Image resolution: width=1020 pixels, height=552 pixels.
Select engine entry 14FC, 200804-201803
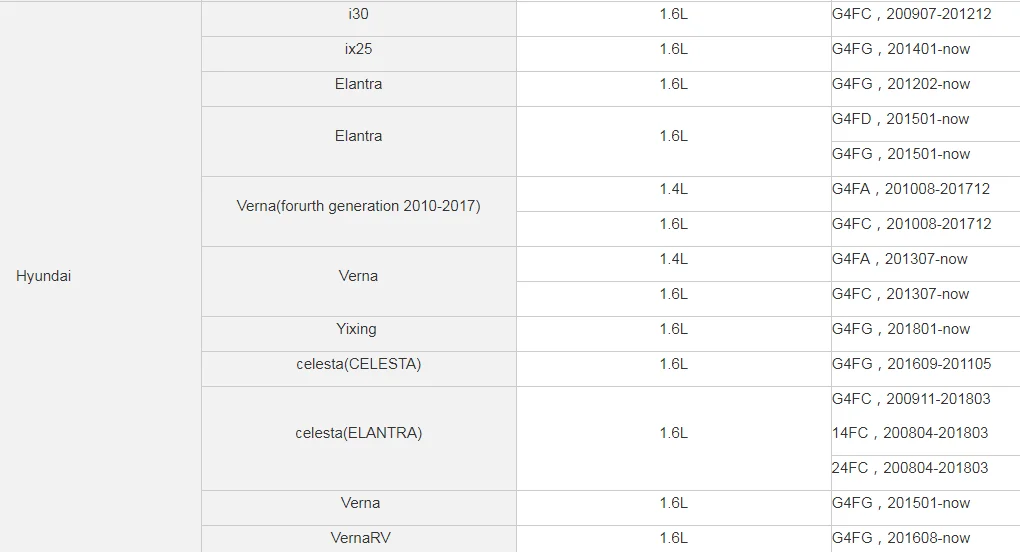[x=910, y=433]
